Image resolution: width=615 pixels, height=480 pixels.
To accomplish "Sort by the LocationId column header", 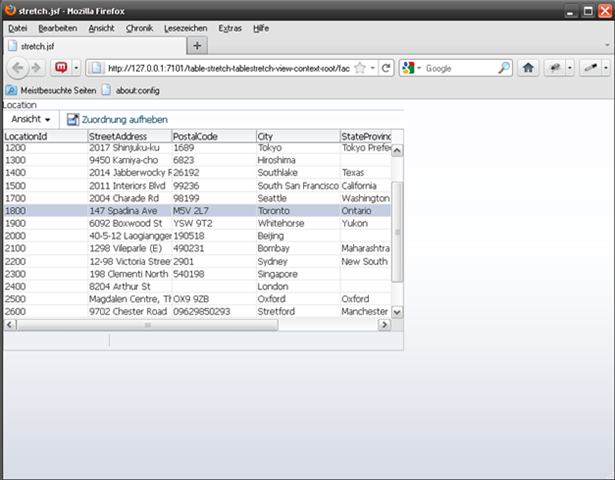I will click(45, 136).
